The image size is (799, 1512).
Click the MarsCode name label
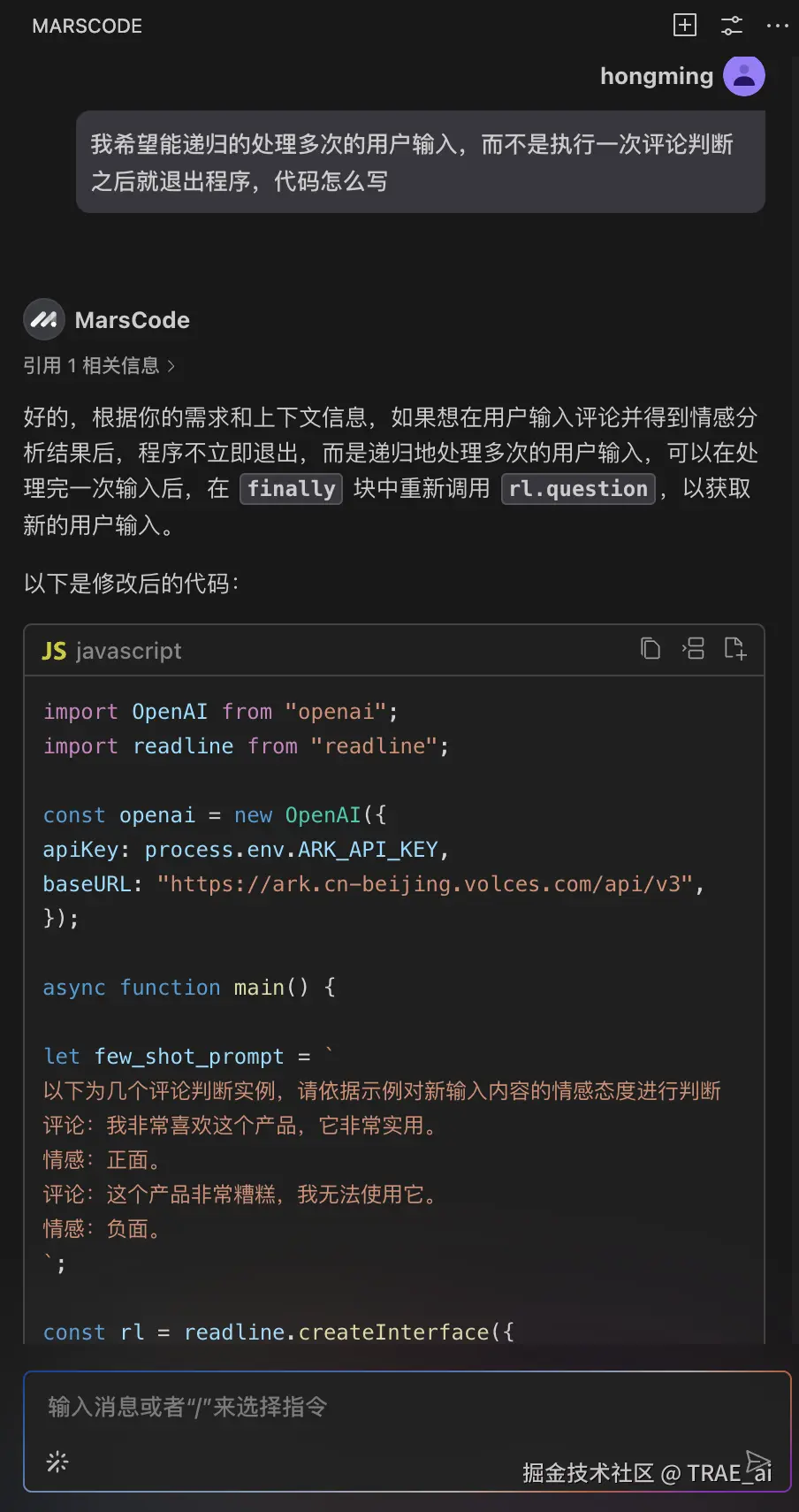pyautogui.click(x=132, y=319)
